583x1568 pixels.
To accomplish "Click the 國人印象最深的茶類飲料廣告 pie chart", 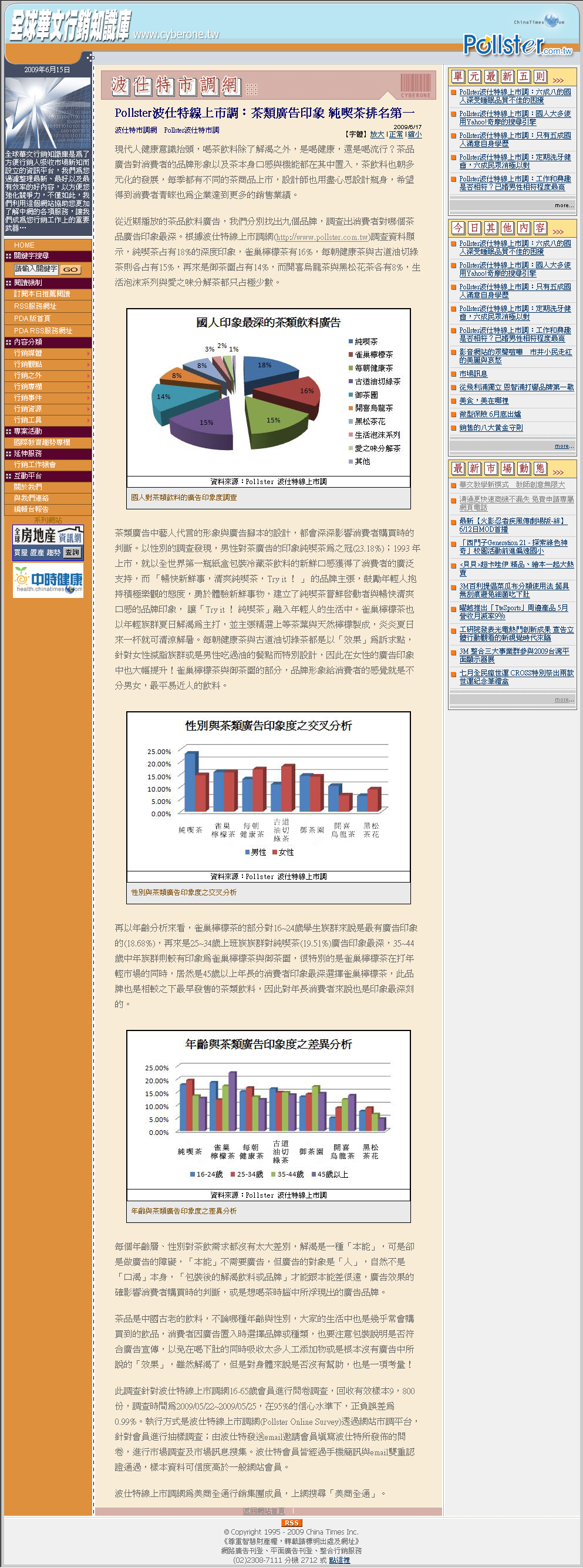I will [x=269, y=392].
